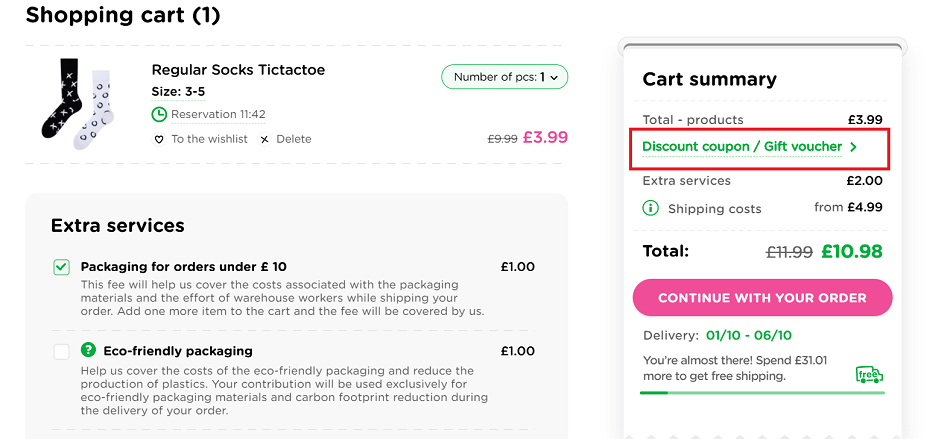The image size is (950, 439).
Task: Uncheck Packaging for orders under £10
Action: [62, 267]
